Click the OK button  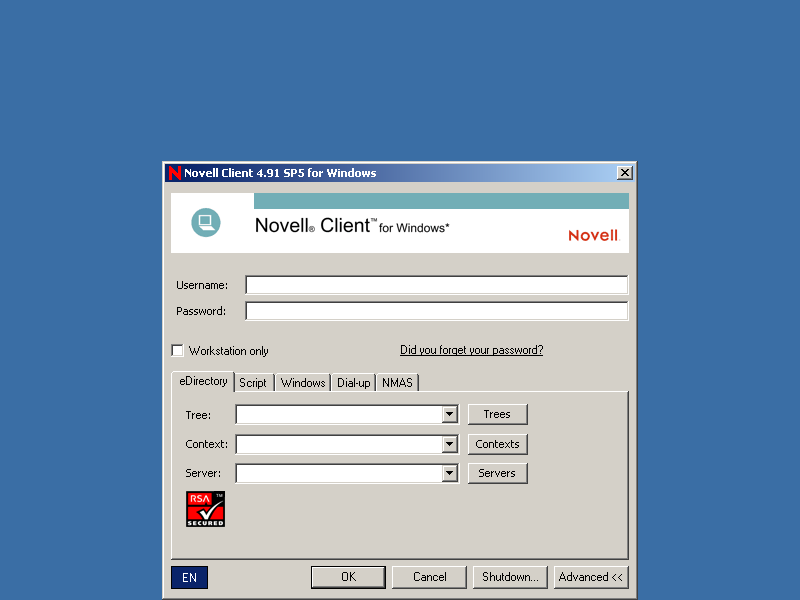[x=348, y=577]
